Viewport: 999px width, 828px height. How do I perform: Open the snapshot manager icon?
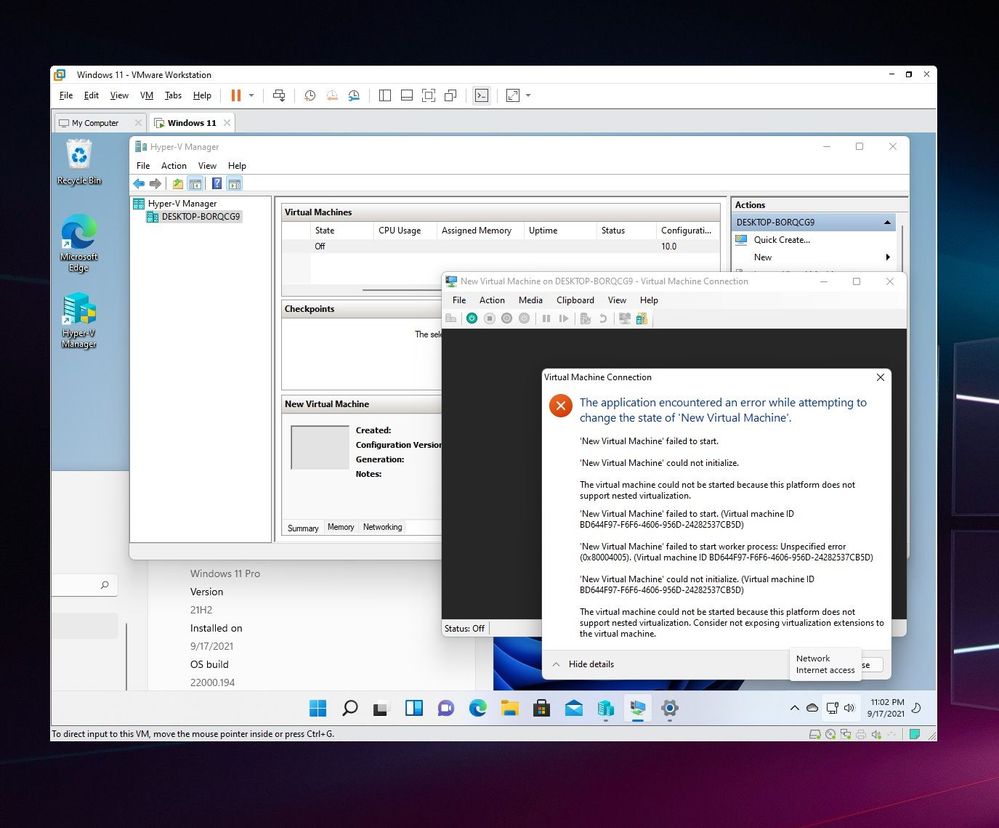(x=354, y=96)
